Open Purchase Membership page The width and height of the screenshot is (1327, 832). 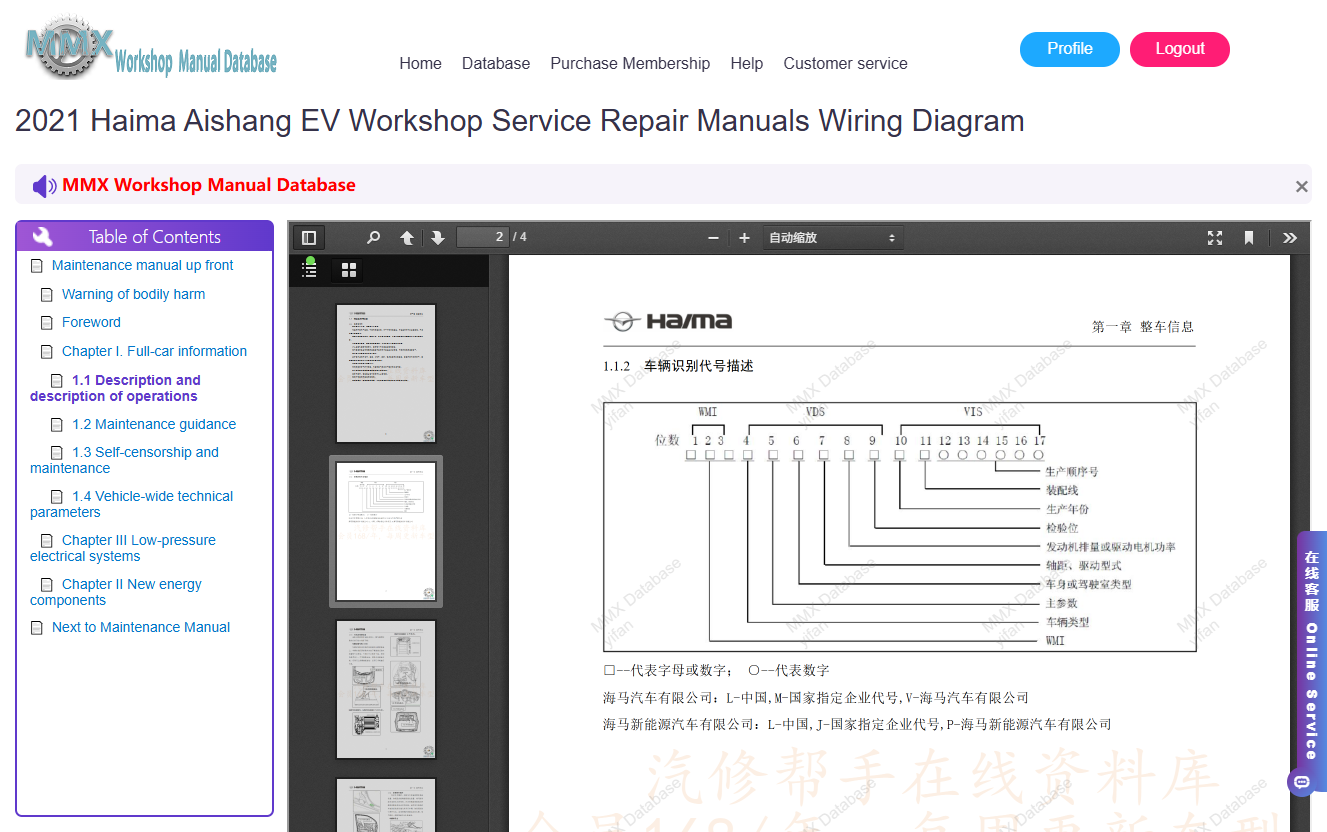(x=630, y=63)
